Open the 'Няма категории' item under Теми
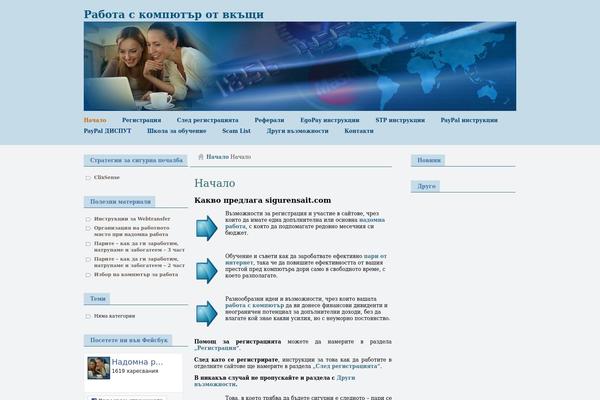This screenshot has width=600, height=400. [114, 316]
